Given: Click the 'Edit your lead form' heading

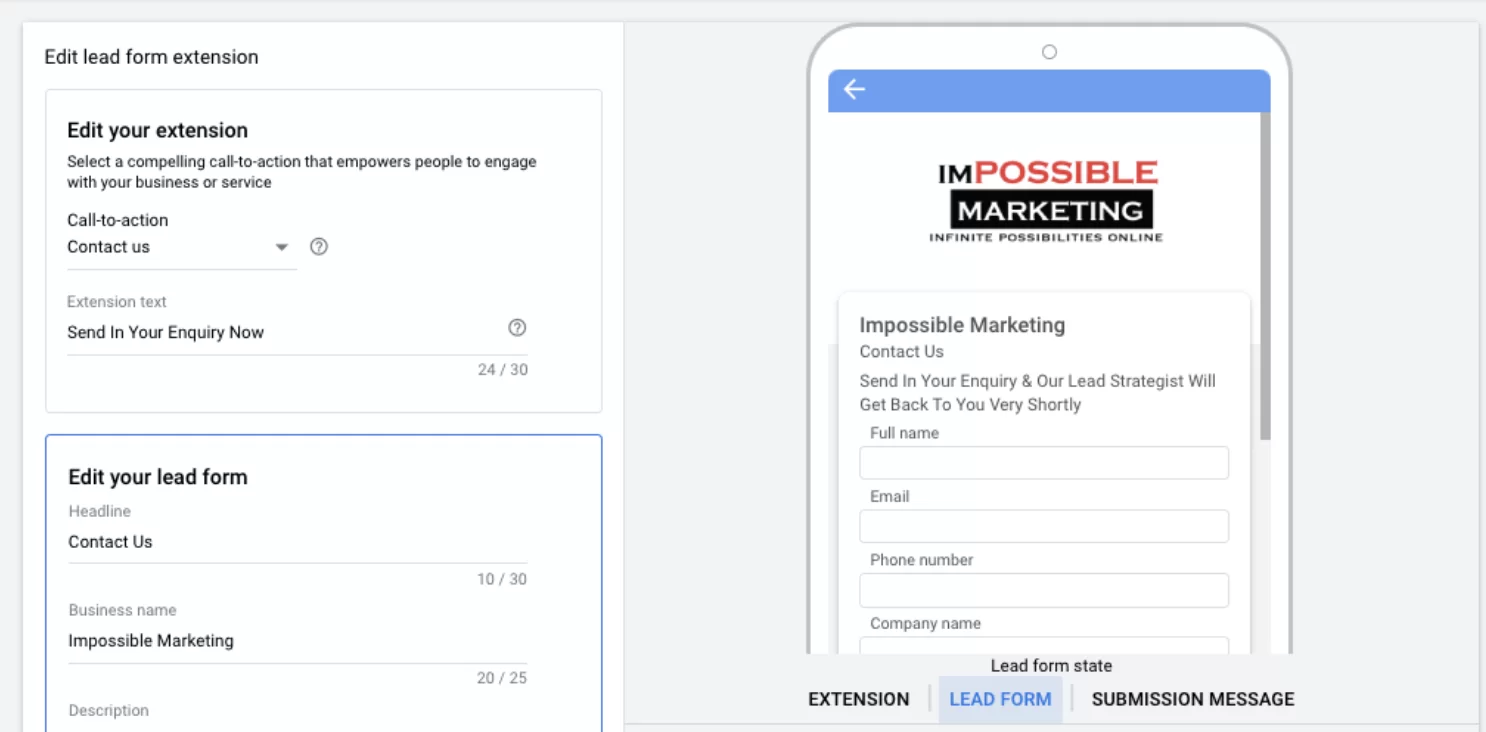Looking at the screenshot, I should 158,477.
